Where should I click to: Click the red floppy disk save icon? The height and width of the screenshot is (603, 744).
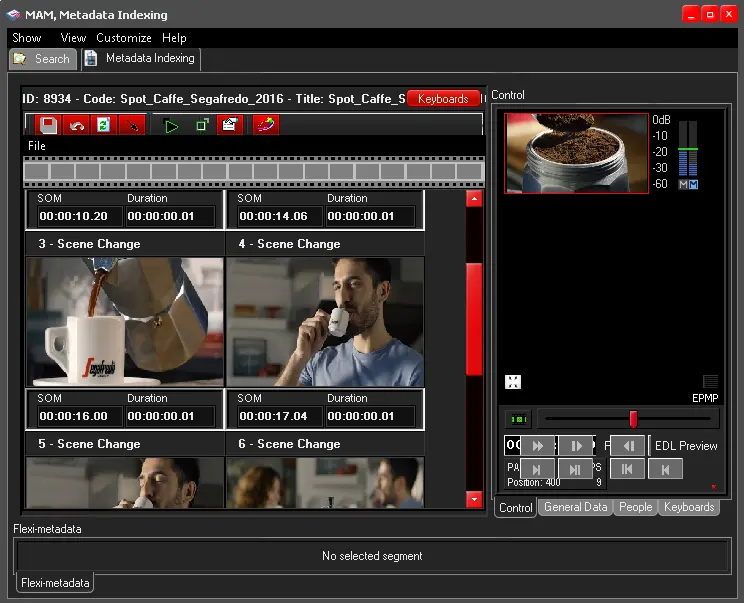pyautogui.click(x=48, y=125)
